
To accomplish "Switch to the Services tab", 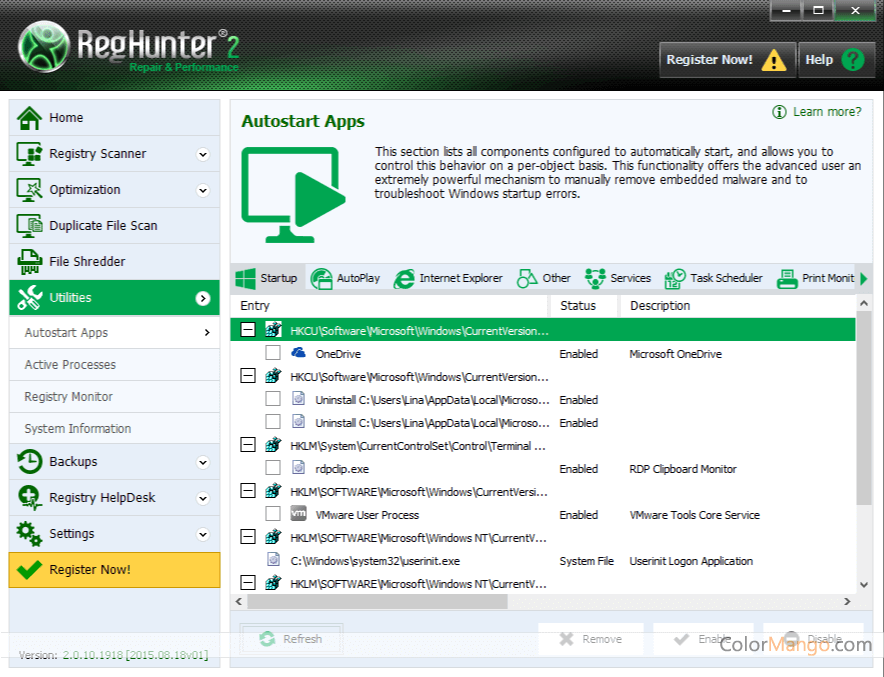I will coord(618,278).
